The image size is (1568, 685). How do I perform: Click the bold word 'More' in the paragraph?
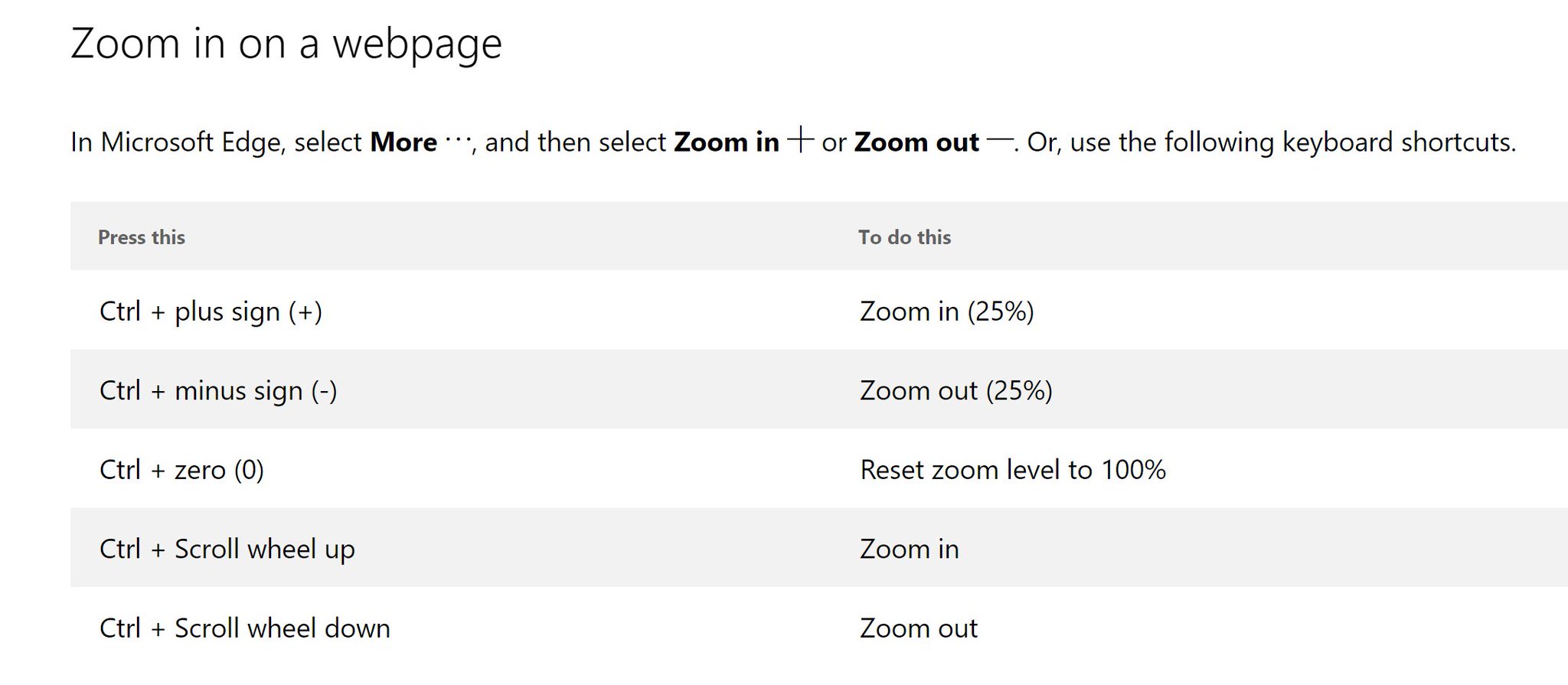[403, 142]
